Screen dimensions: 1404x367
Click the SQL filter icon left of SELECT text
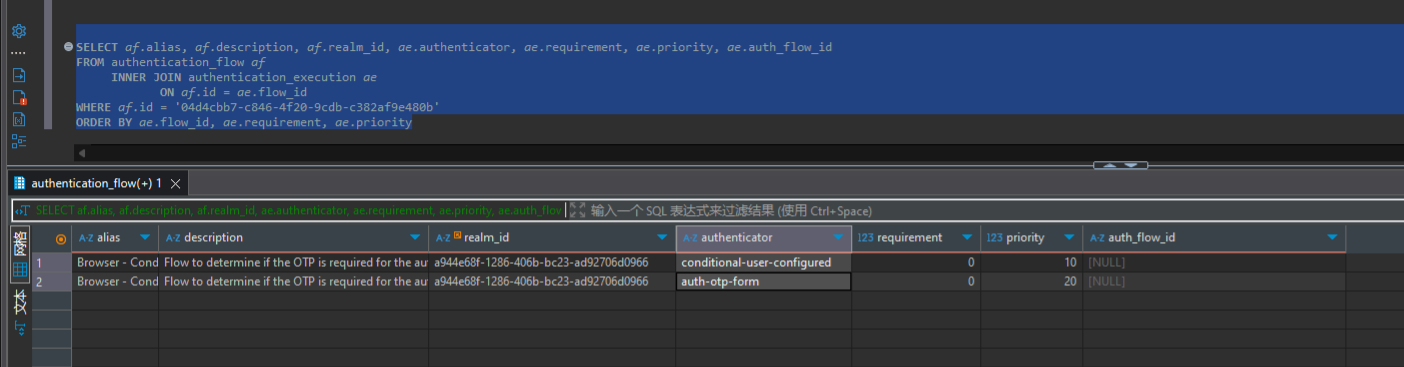23,211
